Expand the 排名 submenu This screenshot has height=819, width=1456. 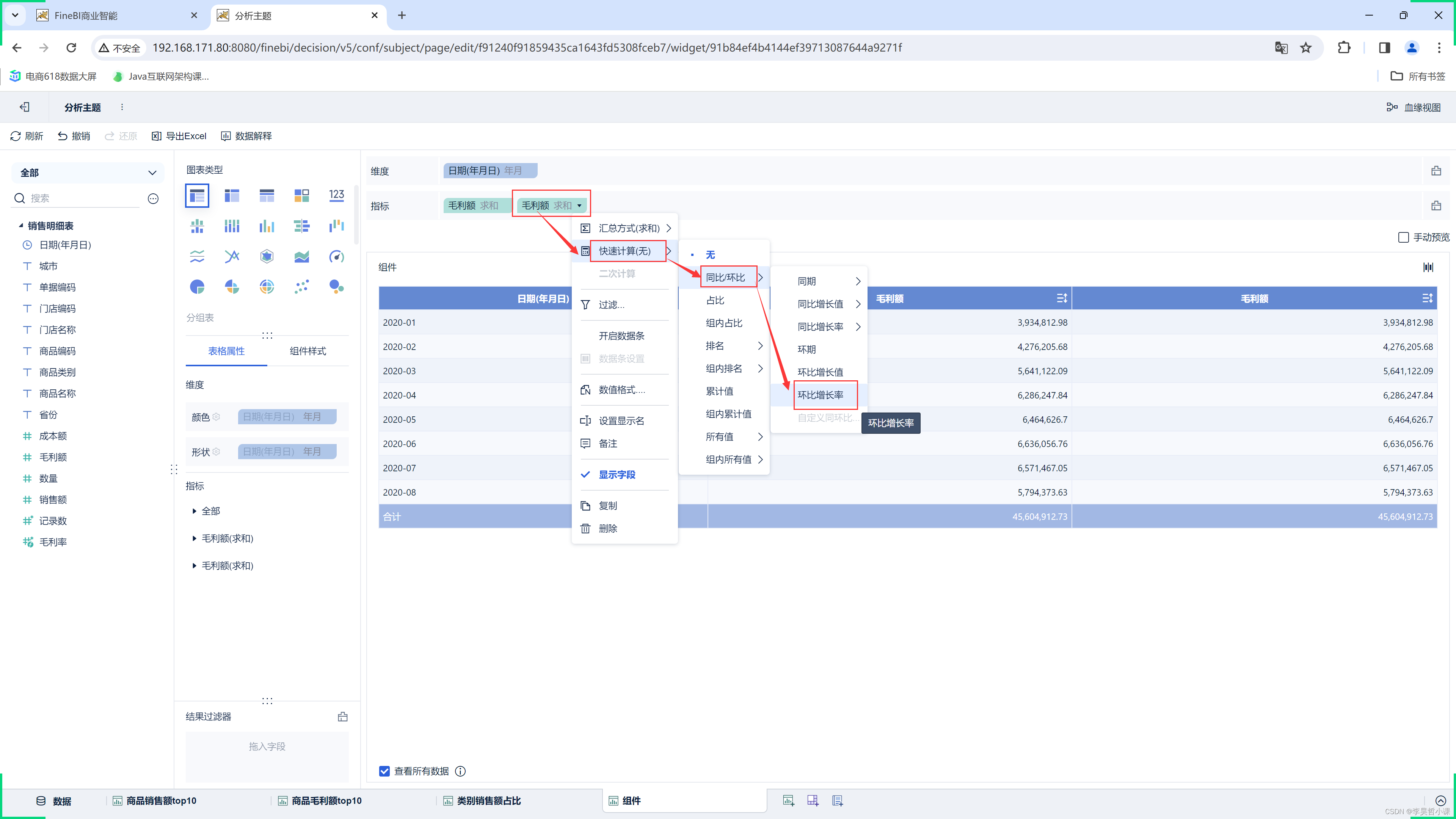pyautogui.click(x=724, y=346)
